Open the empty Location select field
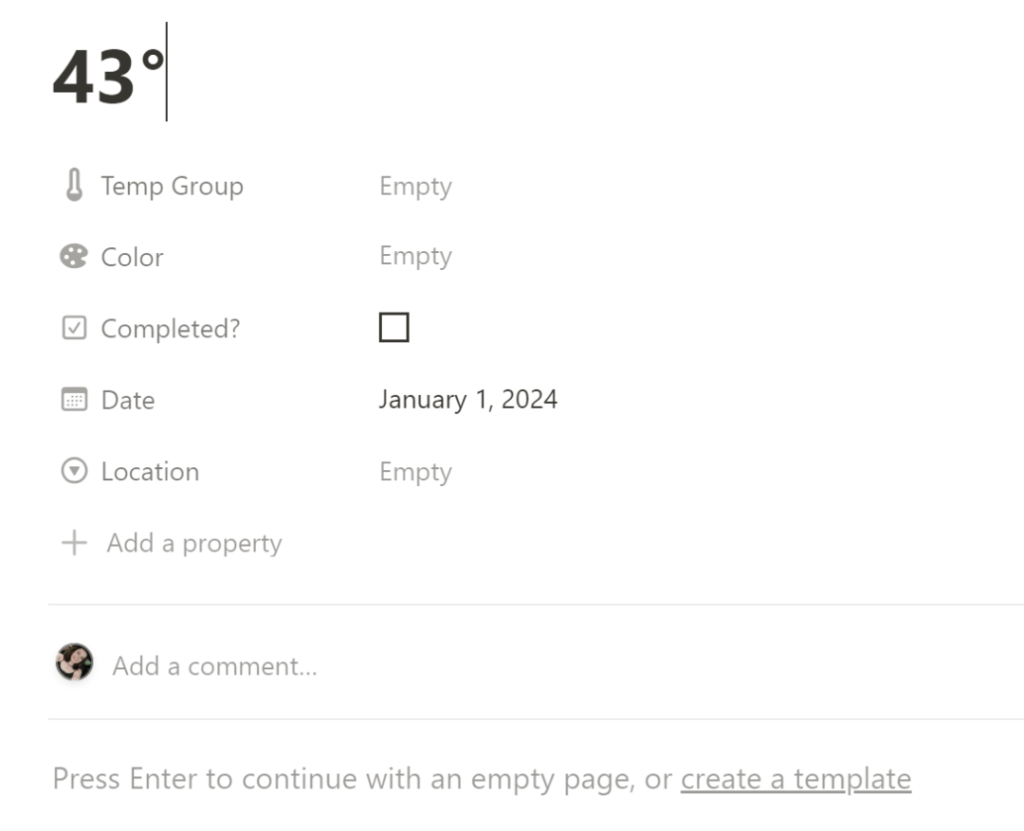Image resolution: width=1024 pixels, height=831 pixels. tap(415, 472)
